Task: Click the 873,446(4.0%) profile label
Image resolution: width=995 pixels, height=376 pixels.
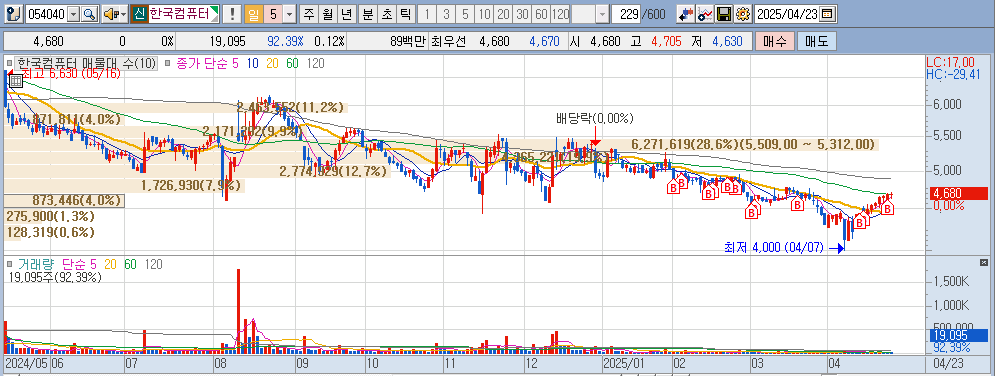Action: [76, 200]
